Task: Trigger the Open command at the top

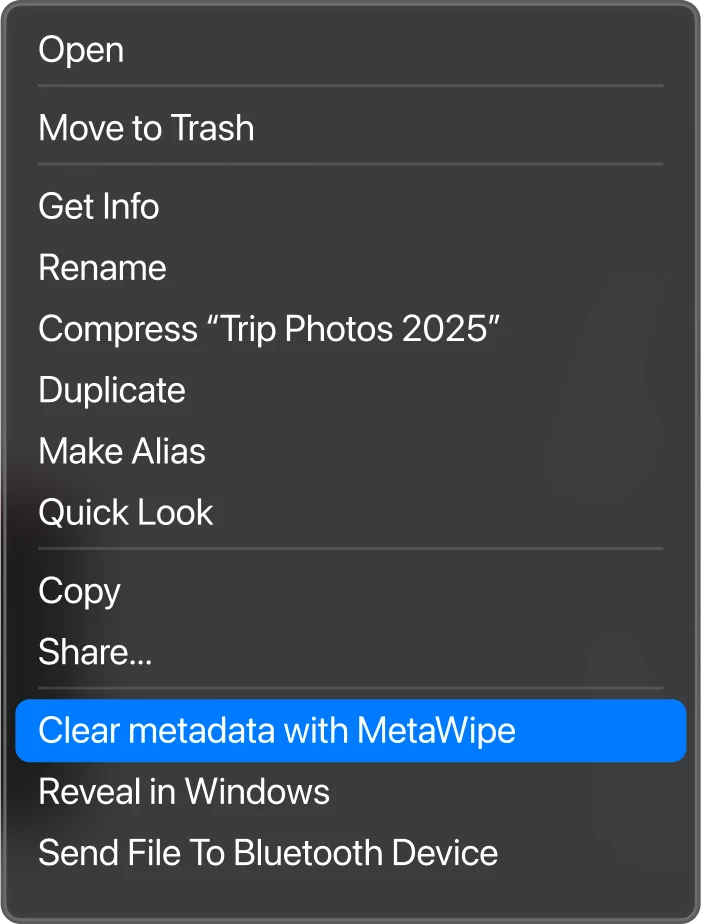Action: click(x=80, y=49)
